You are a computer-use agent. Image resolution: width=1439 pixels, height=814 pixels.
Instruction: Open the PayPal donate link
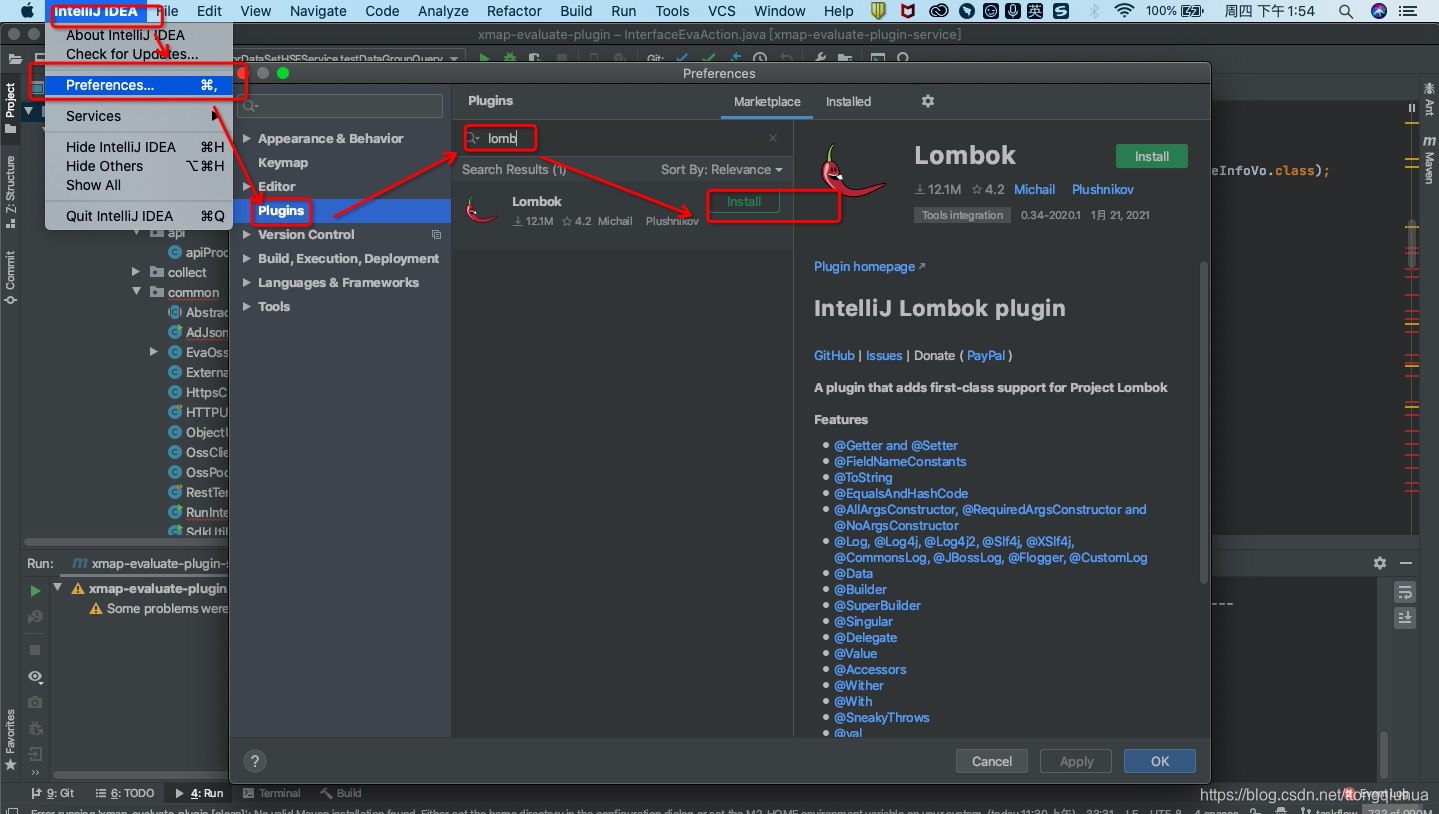click(986, 355)
